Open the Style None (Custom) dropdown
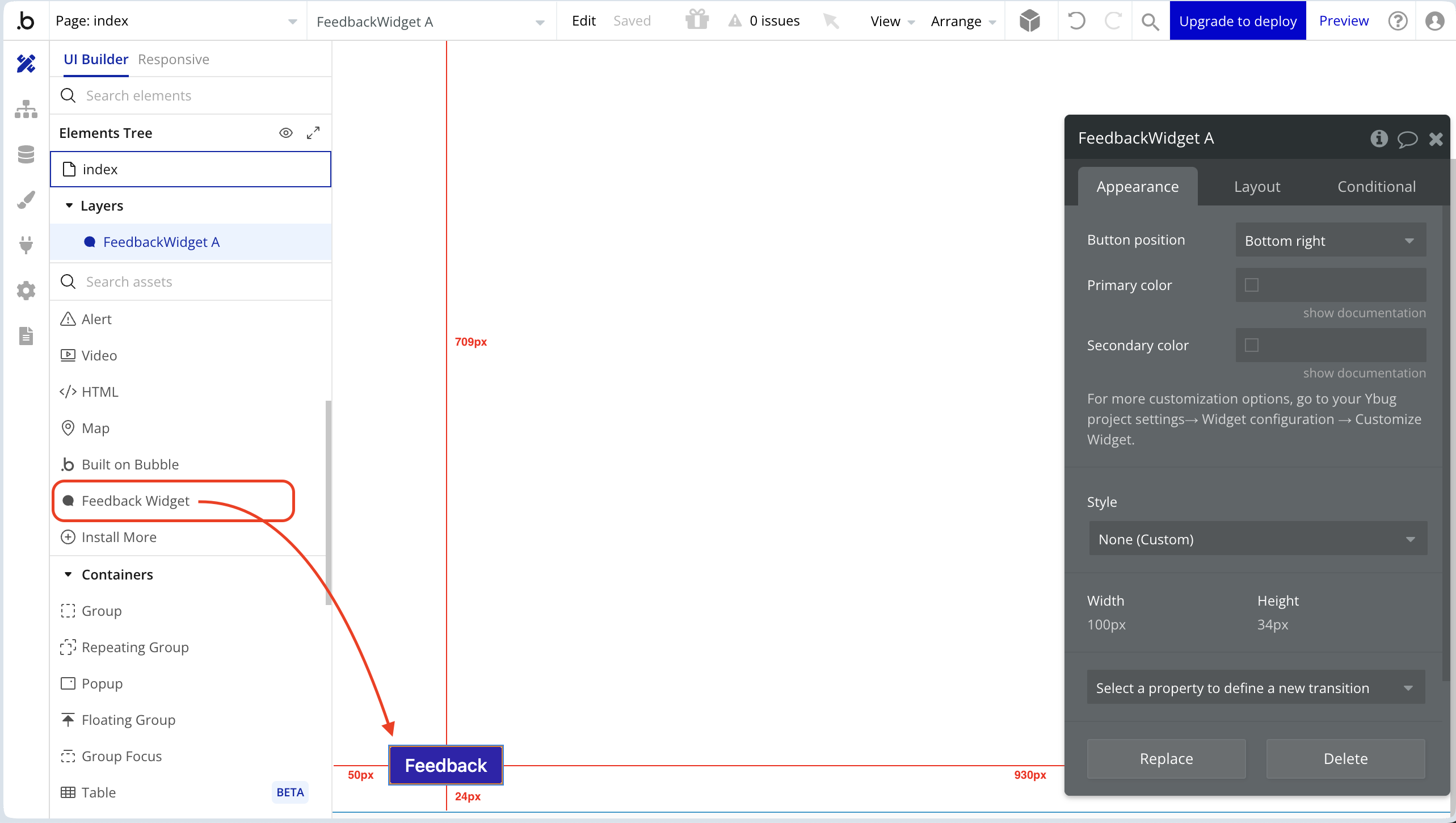The height and width of the screenshot is (823, 1456). click(x=1258, y=539)
